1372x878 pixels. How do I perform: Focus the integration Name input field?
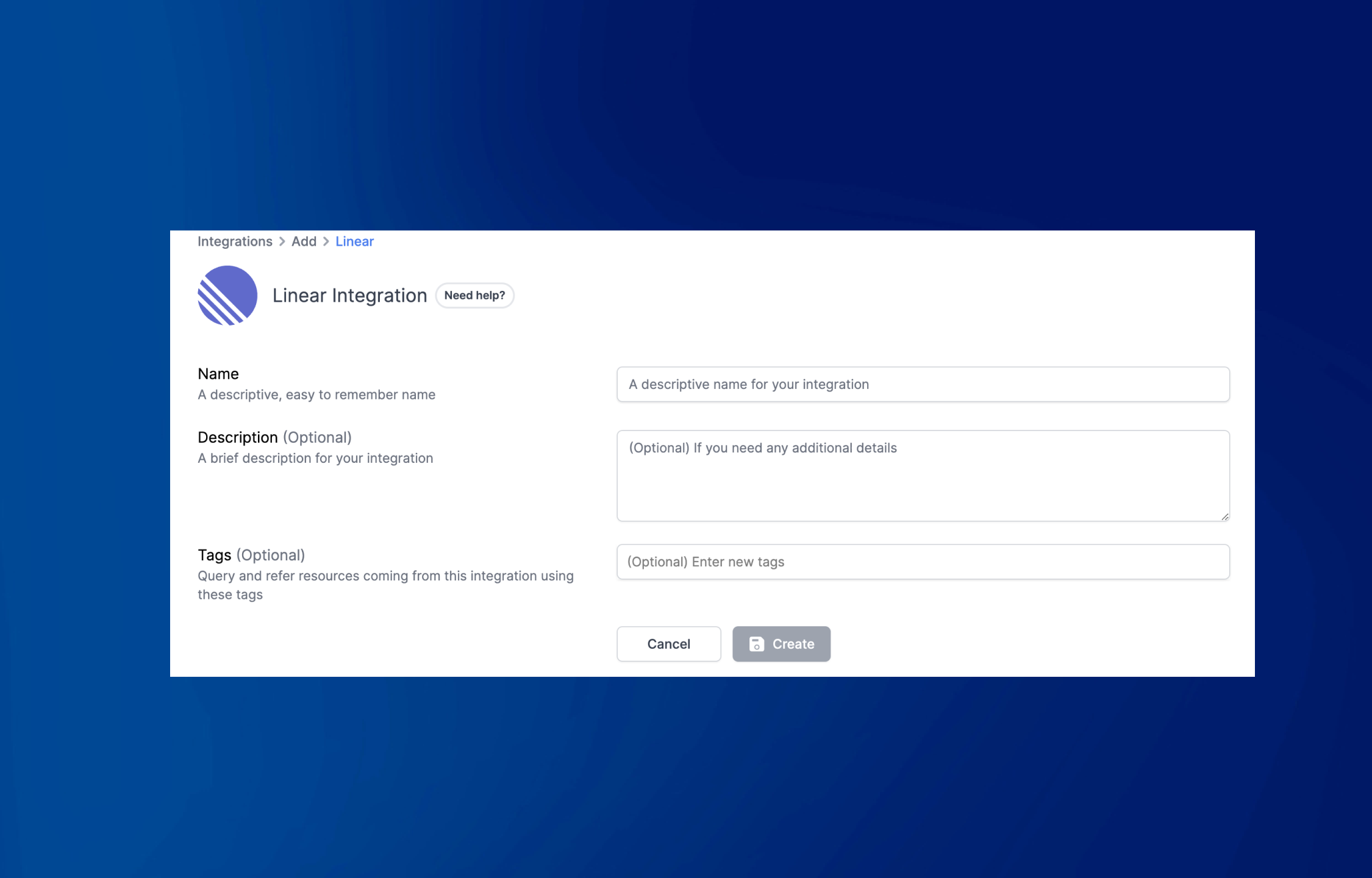[923, 384]
